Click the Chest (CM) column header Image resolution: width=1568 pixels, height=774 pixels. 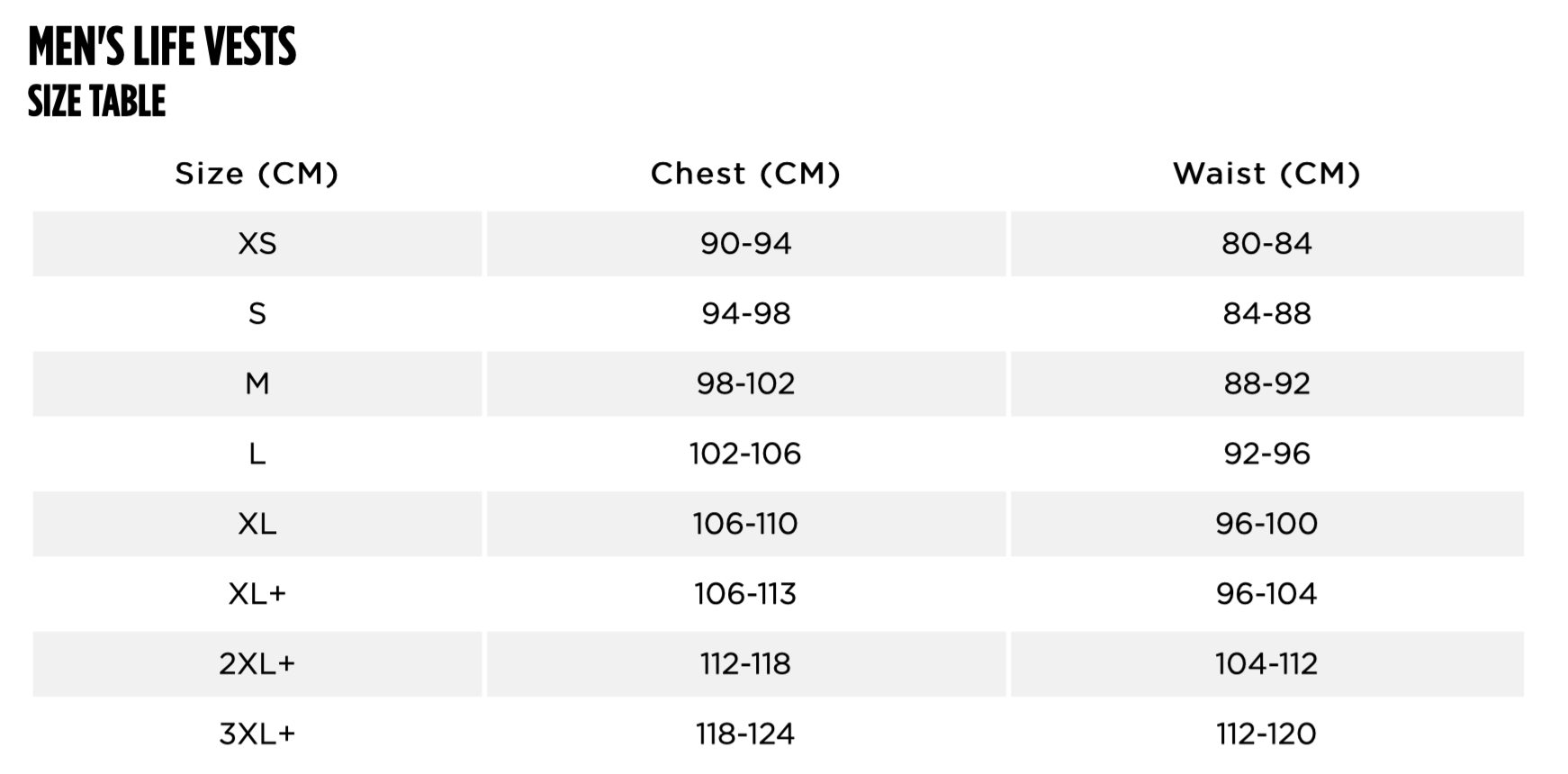click(x=745, y=173)
